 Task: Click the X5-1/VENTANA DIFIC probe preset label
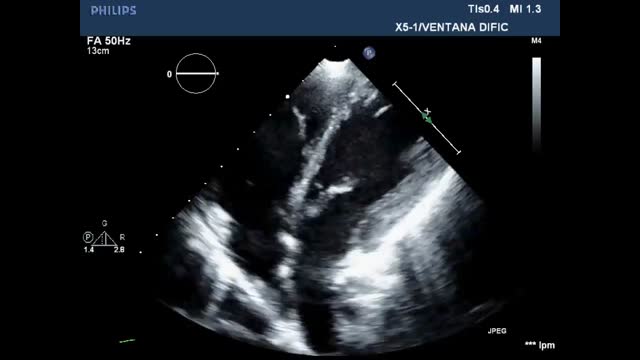[451, 27]
